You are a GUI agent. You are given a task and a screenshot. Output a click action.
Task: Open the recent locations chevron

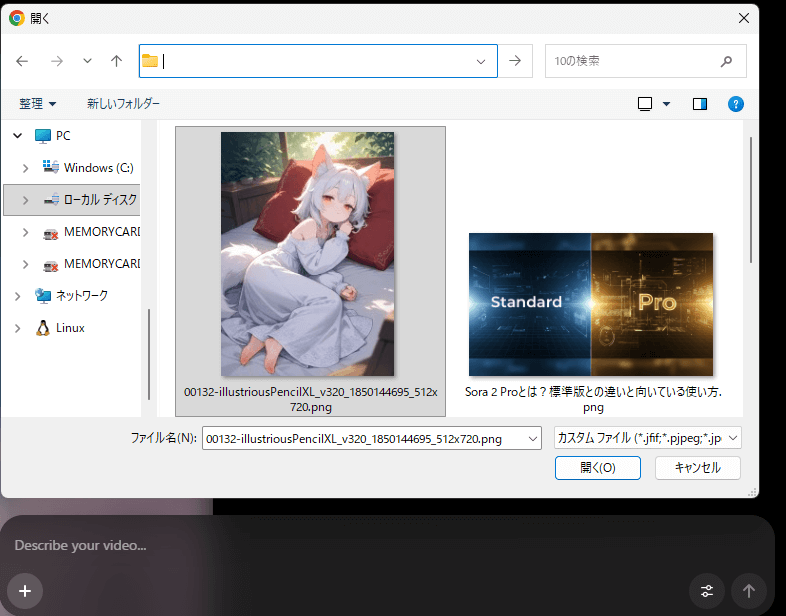pyautogui.click(x=87, y=61)
